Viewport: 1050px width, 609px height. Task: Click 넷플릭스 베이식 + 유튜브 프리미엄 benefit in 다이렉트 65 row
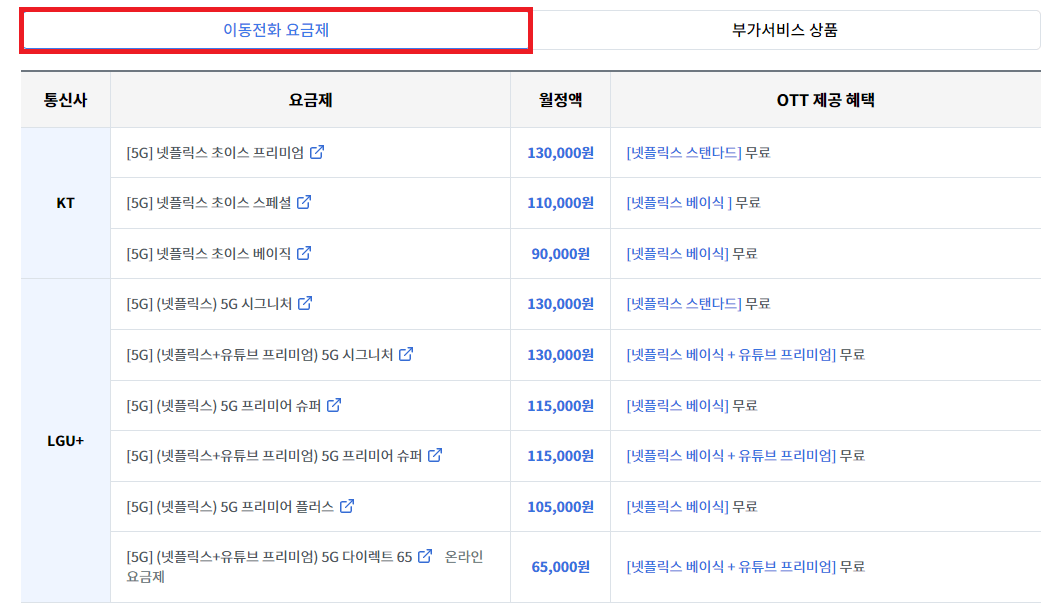pos(746,567)
